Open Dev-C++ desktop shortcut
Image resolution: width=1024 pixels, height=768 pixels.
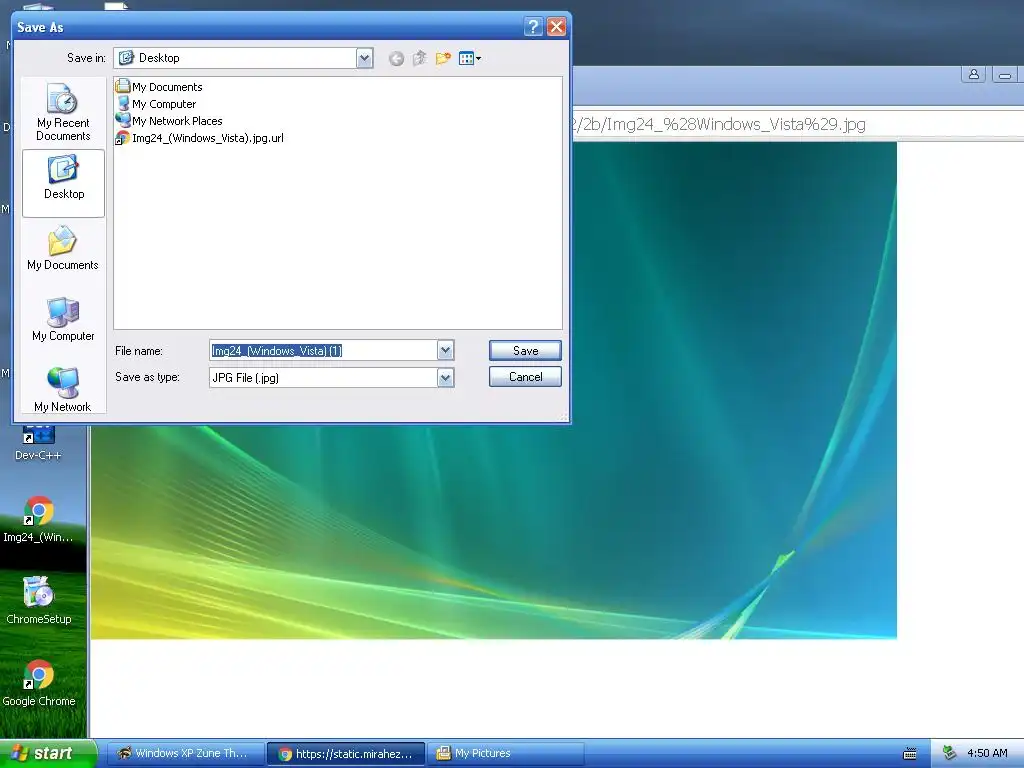(38, 442)
